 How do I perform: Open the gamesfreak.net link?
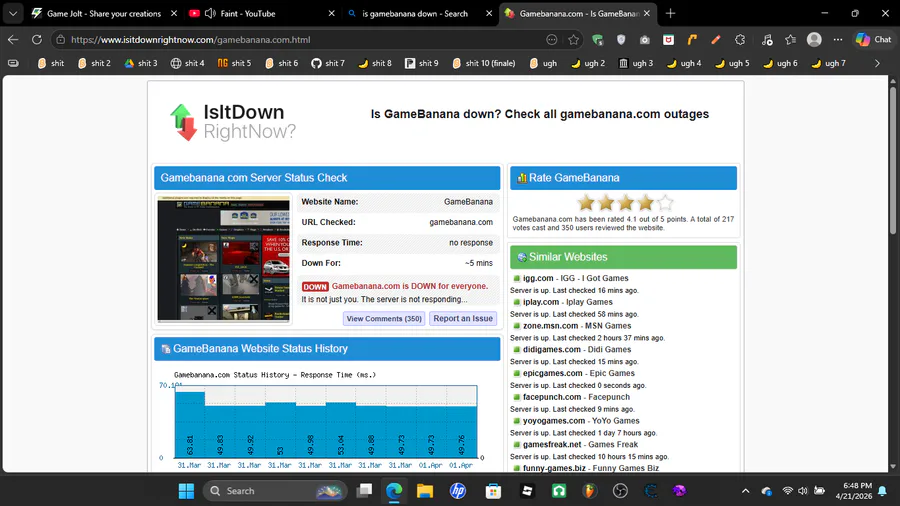(x=552, y=445)
